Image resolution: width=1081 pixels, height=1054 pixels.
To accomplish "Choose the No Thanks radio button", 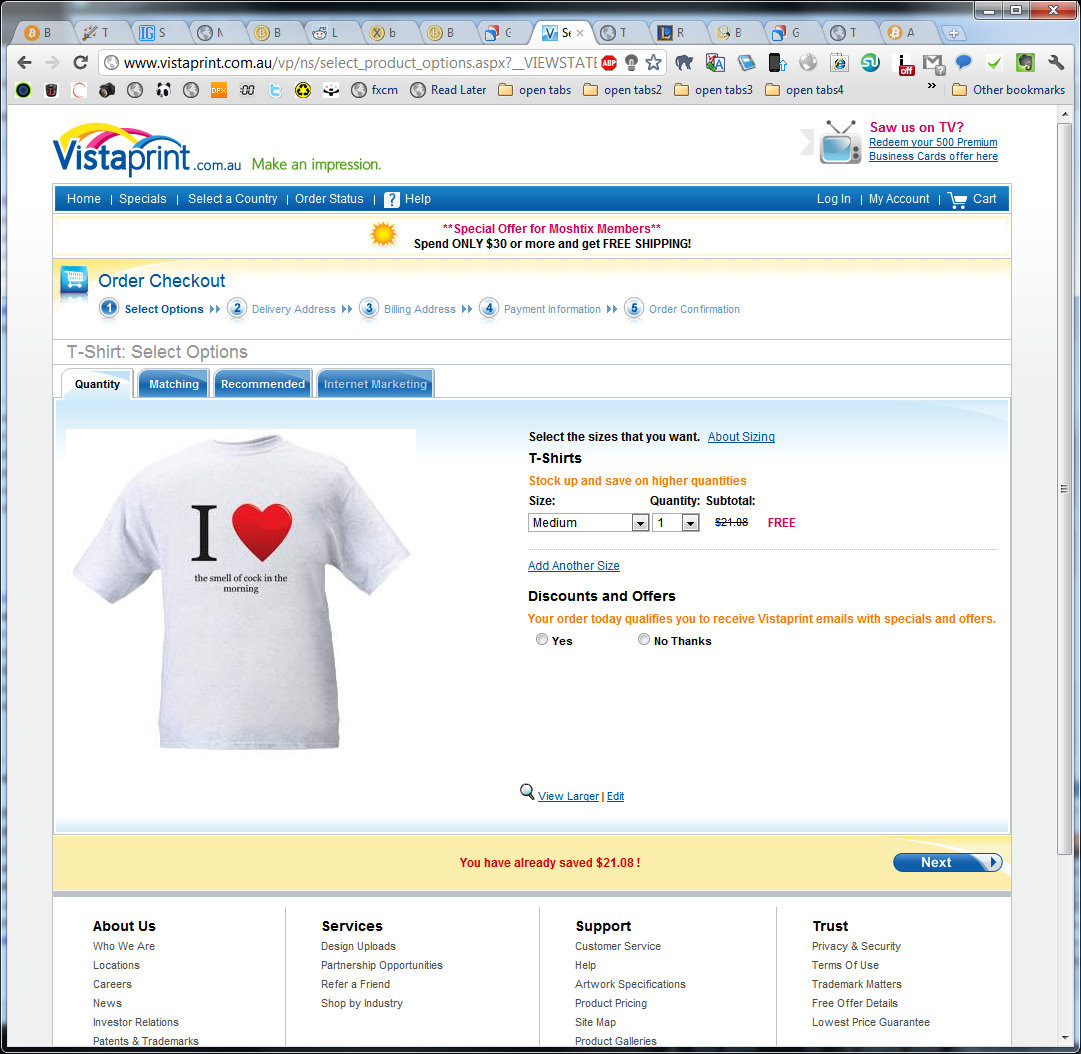I will pyautogui.click(x=644, y=640).
